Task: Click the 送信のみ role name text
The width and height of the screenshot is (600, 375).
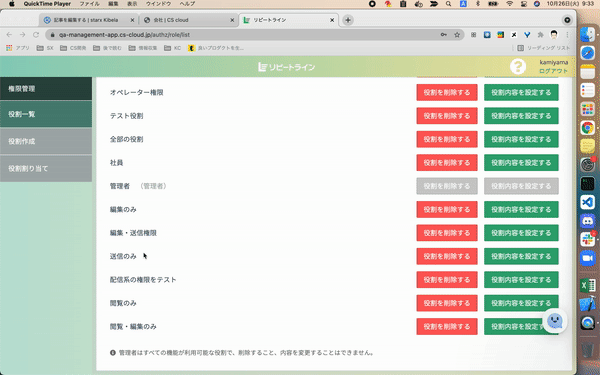Action: pyautogui.click(x=123, y=256)
